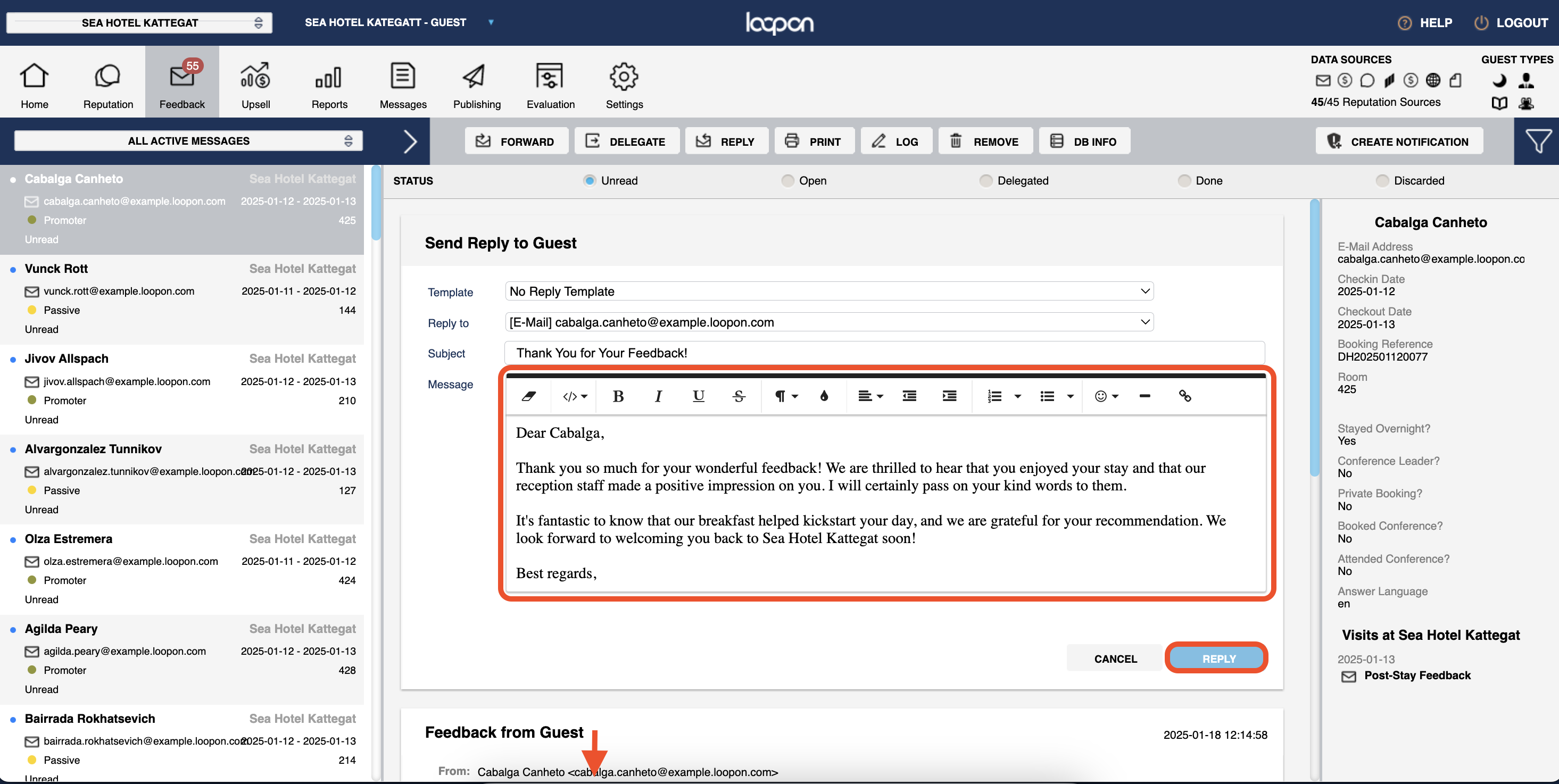
Task: Decrease indent in the message editor
Action: tap(909, 396)
